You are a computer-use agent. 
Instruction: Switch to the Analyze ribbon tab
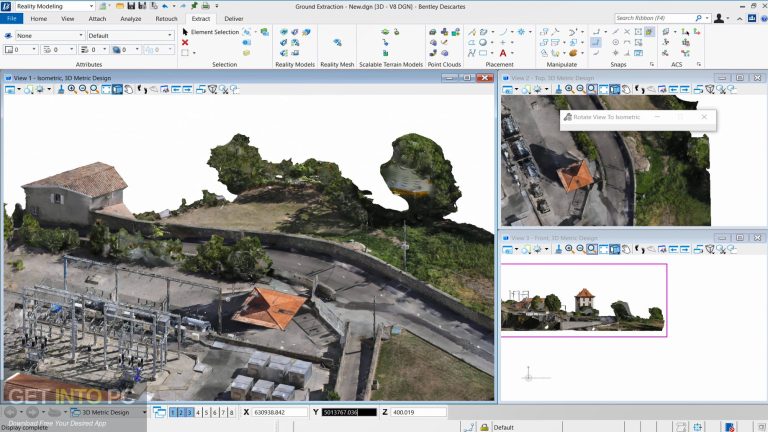pyautogui.click(x=130, y=18)
